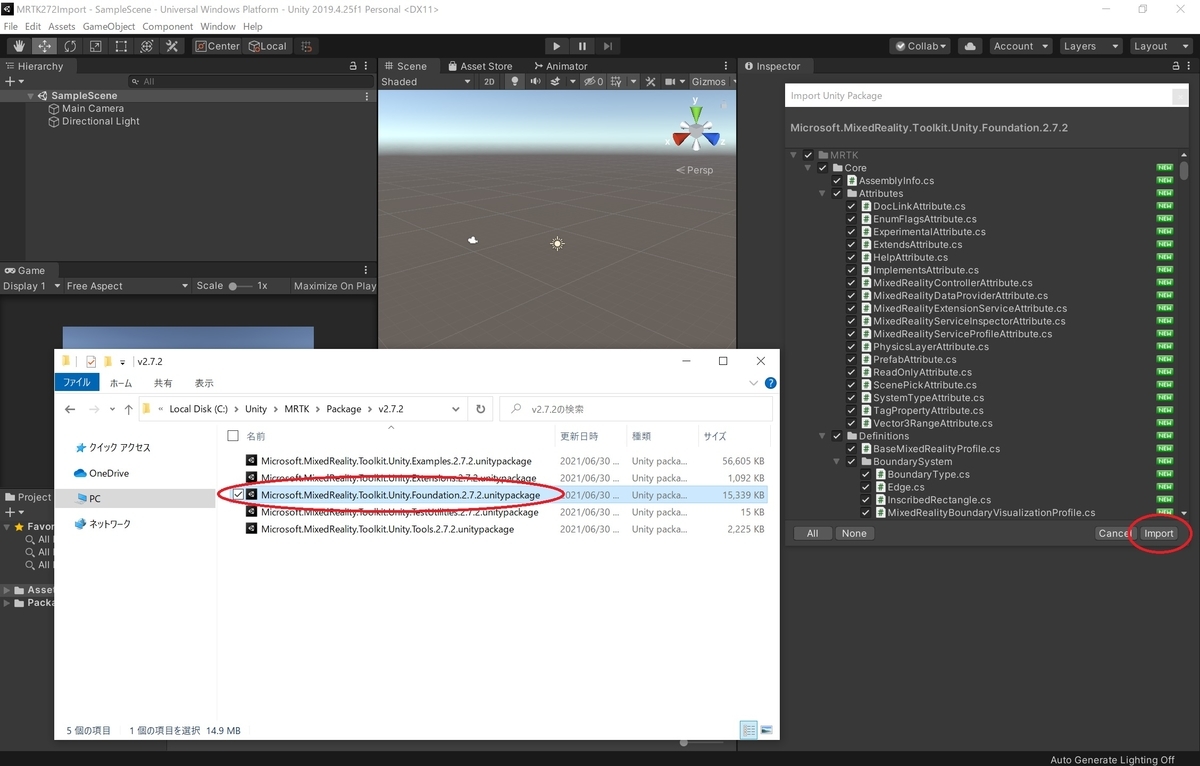1200x766 pixels.
Task: Refresh the Explorer folder view
Action: tap(481, 409)
